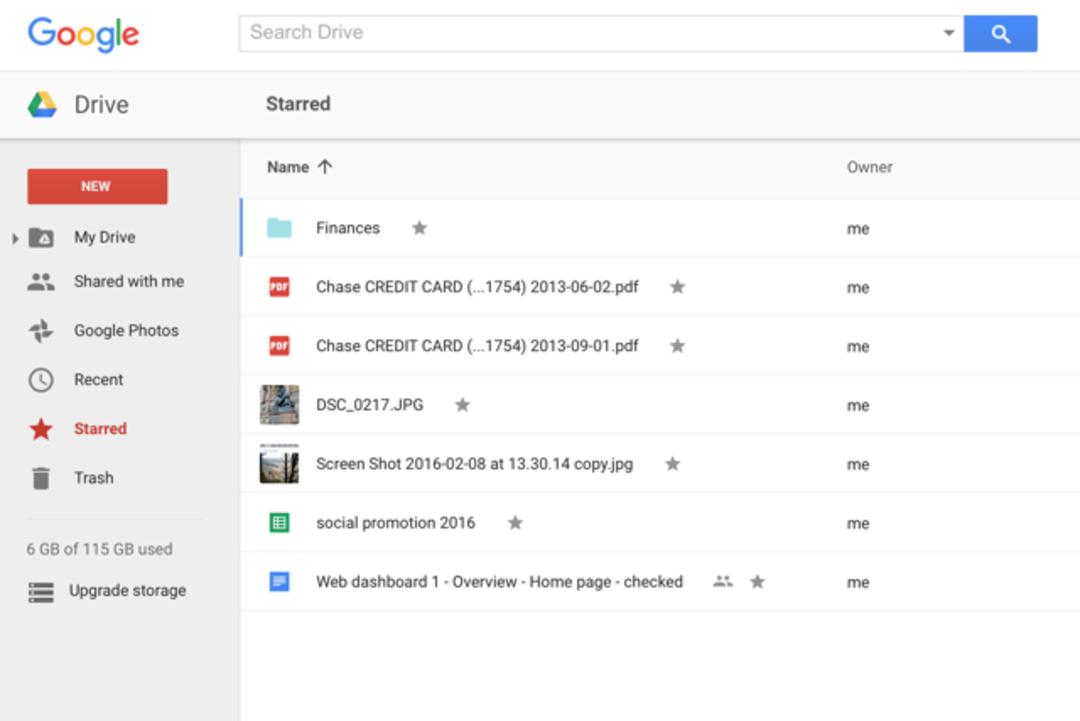Click the red NEW button
The image size is (1080, 721).
pos(97,186)
